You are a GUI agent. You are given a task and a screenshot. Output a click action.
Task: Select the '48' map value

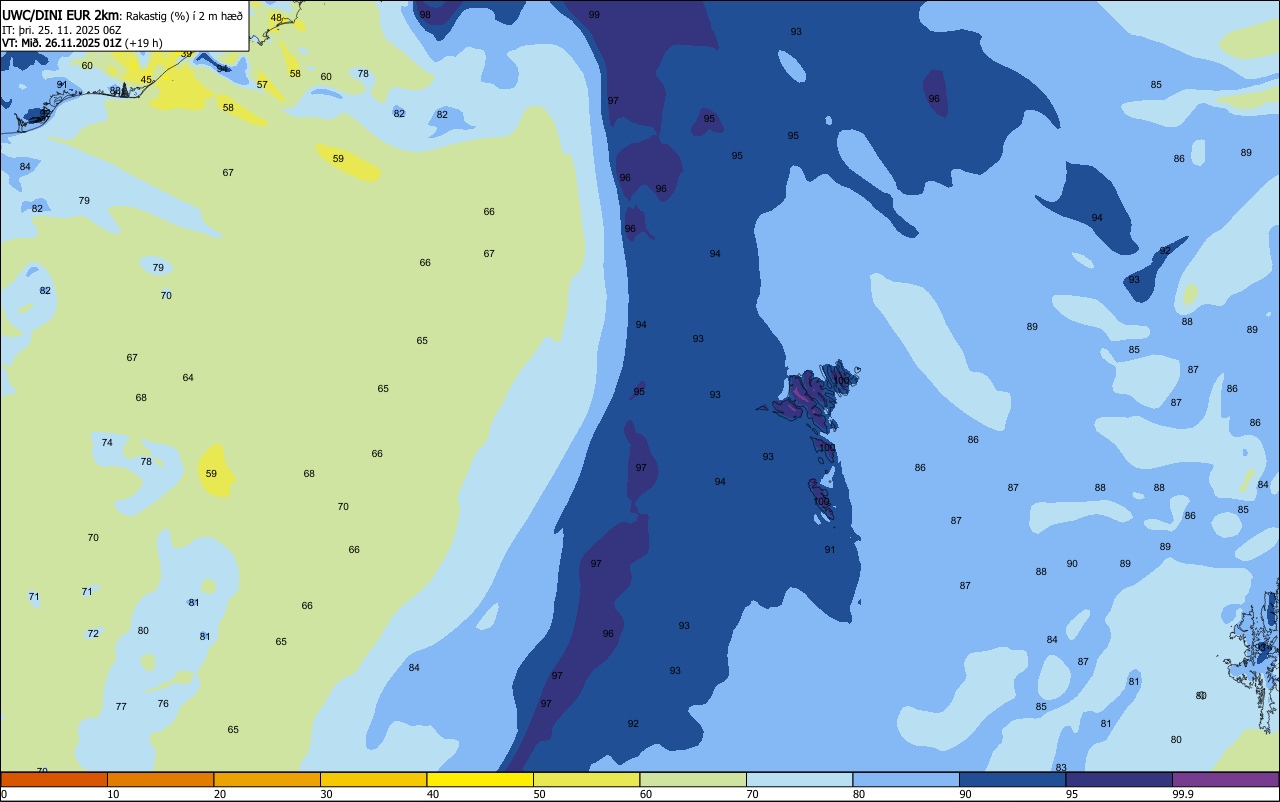277,18
